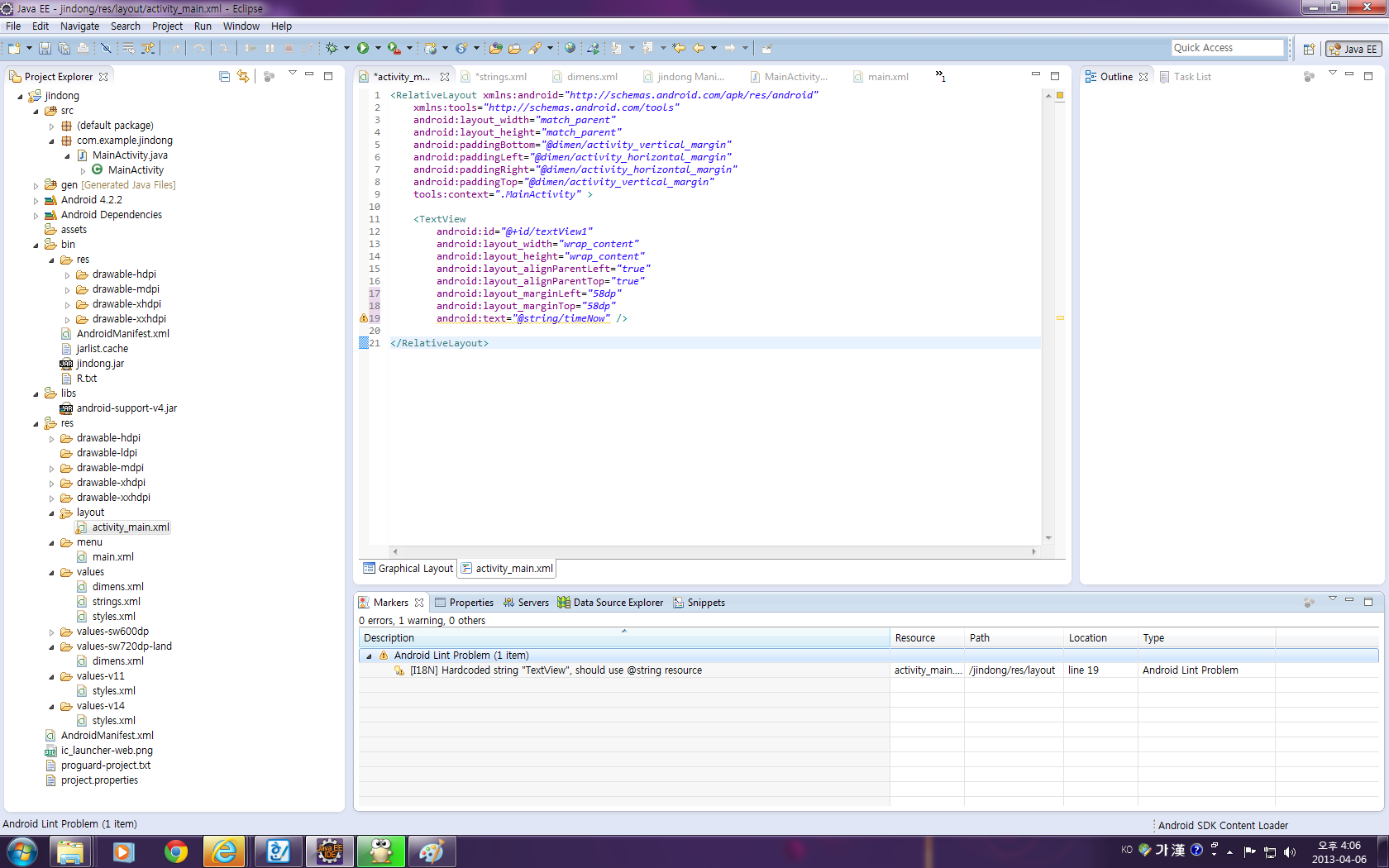Image resolution: width=1389 pixels, height=868 pixels.
Task: Show hidden editor tabs list chevron
Action: click(x=940, y=76)
